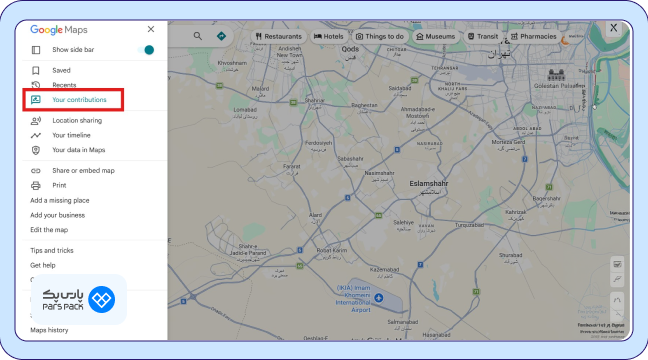The image size is (648, 360).
Task: Open directions with the blue diamond icon
Action: (222, 36)
